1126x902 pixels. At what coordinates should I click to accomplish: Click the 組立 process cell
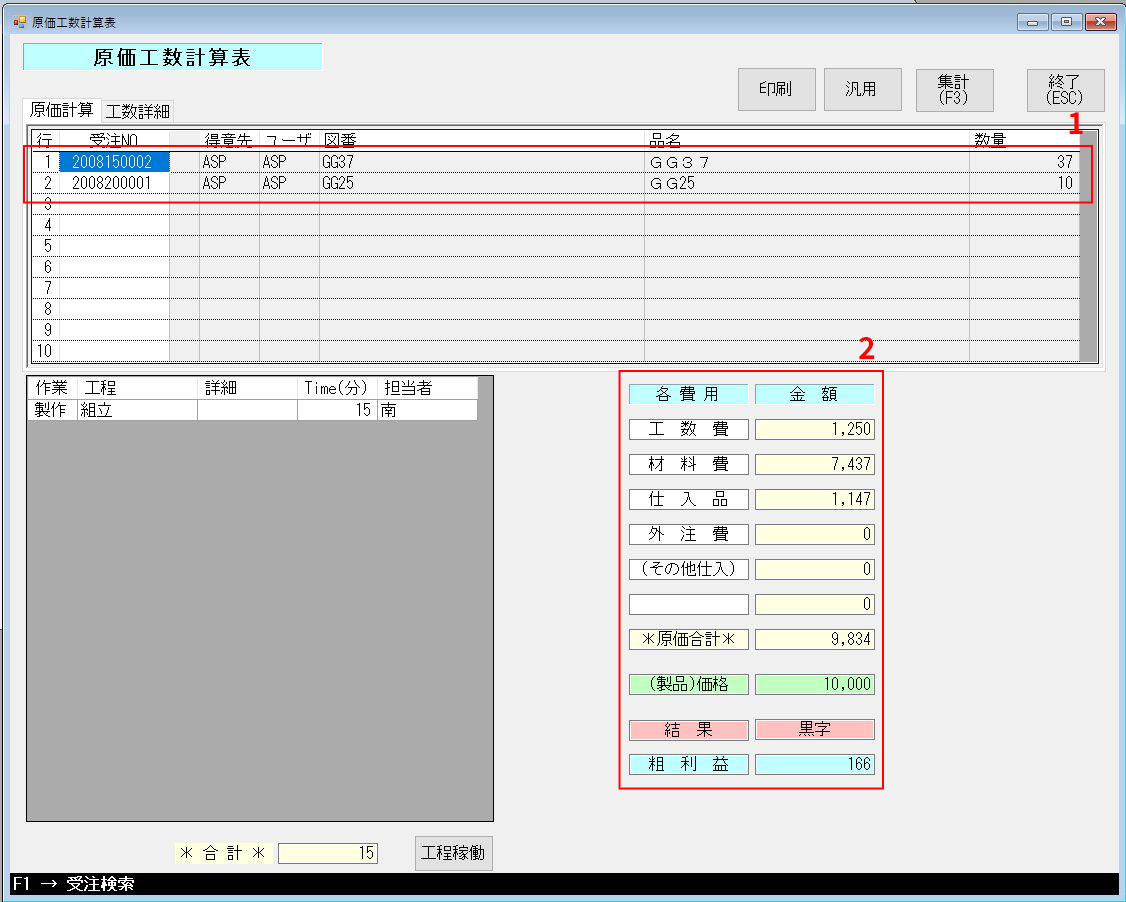click(137, 409)
